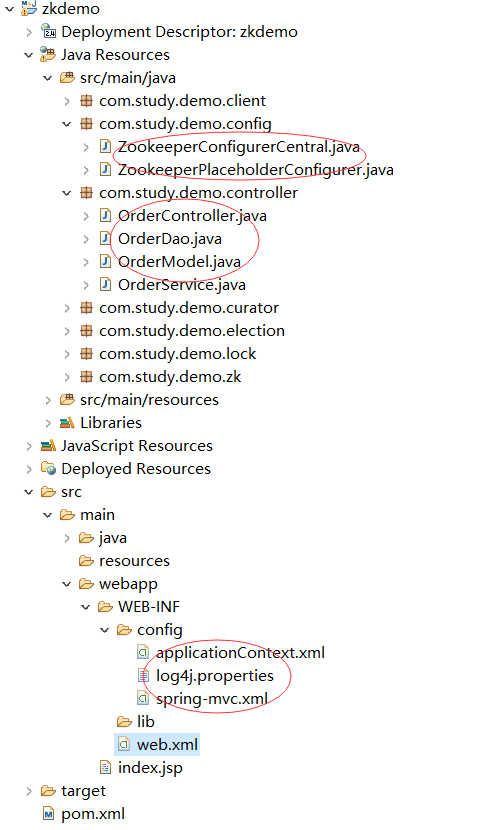
Task: Click the com.study.demo.election package icon
Action: (x=86, y=331)
